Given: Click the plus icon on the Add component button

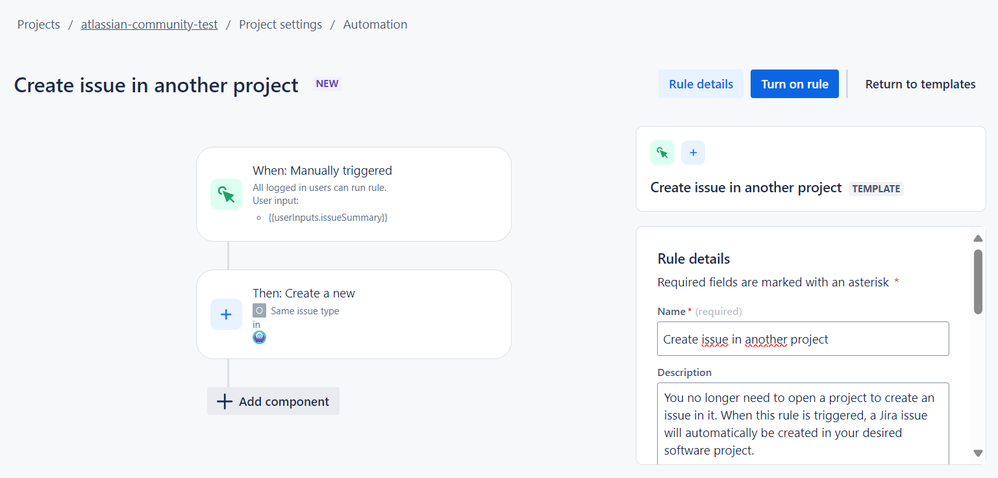Looking at the screenshot, I should 225,402.
